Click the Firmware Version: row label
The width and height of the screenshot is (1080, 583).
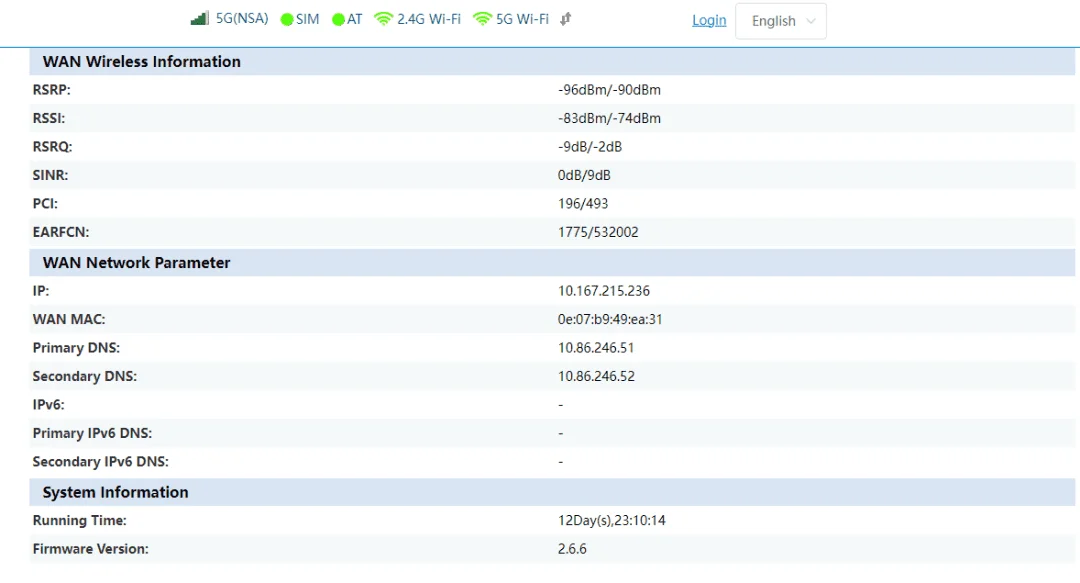pos(90,549)
